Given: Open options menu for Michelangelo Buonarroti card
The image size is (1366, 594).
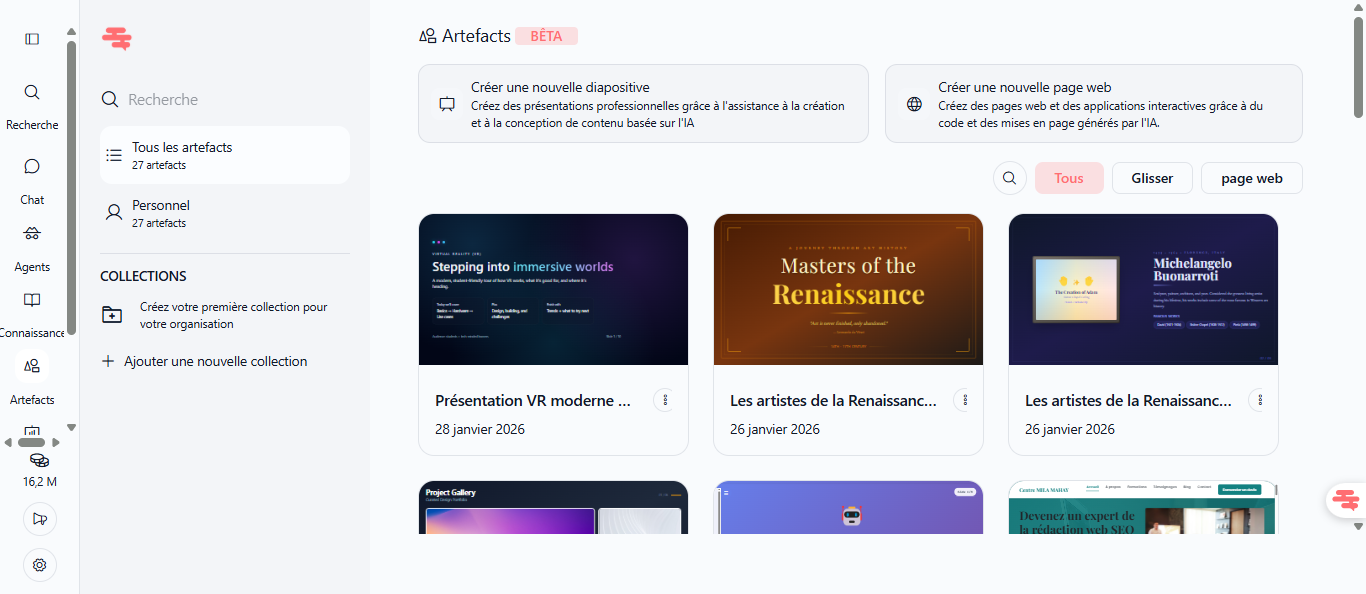Looking at the screenshot, I should pos(1260,400).
